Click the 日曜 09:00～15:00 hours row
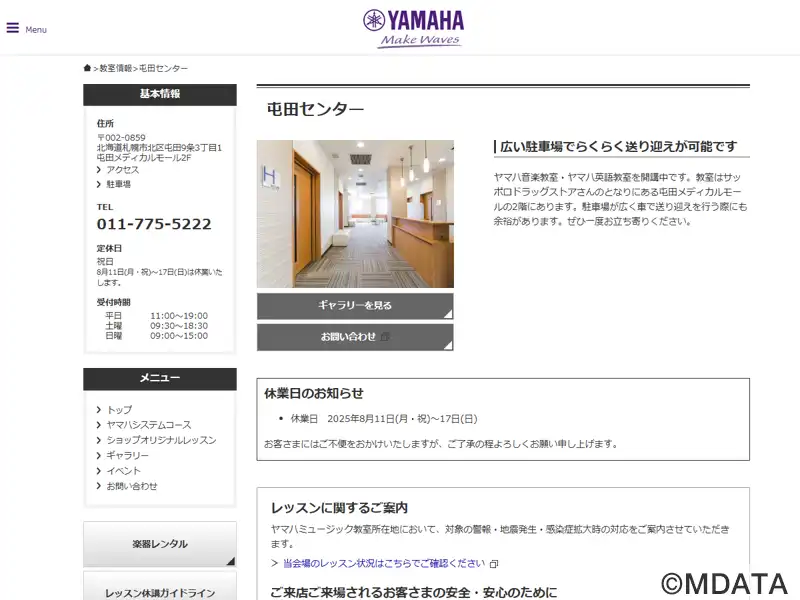The width and height of the screenshot is (800, 600). pos(157,336)
